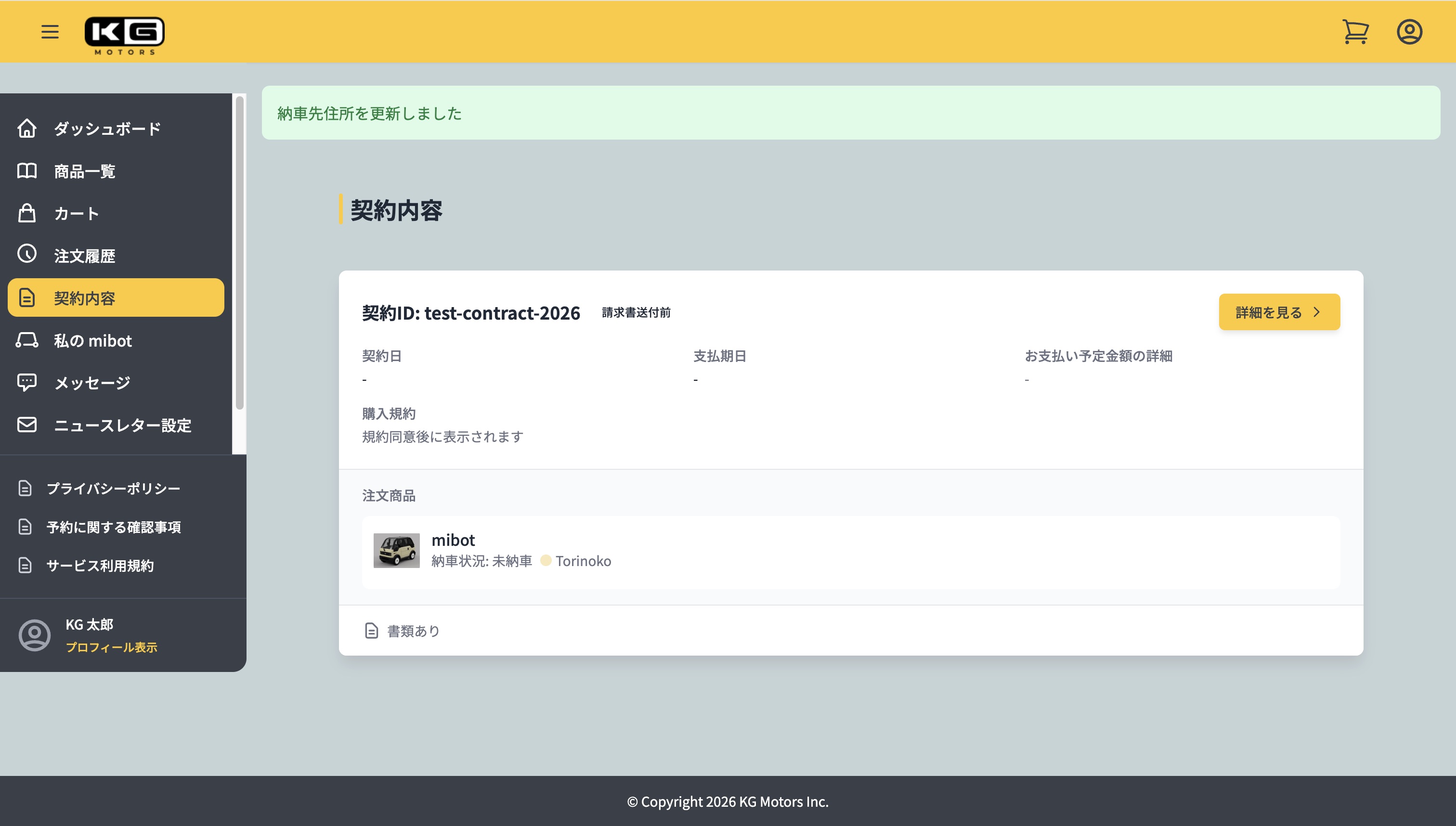Screen dimensions: 1456x826
Task: Select the car icon for 私の mibot
Action: point(26,340)
